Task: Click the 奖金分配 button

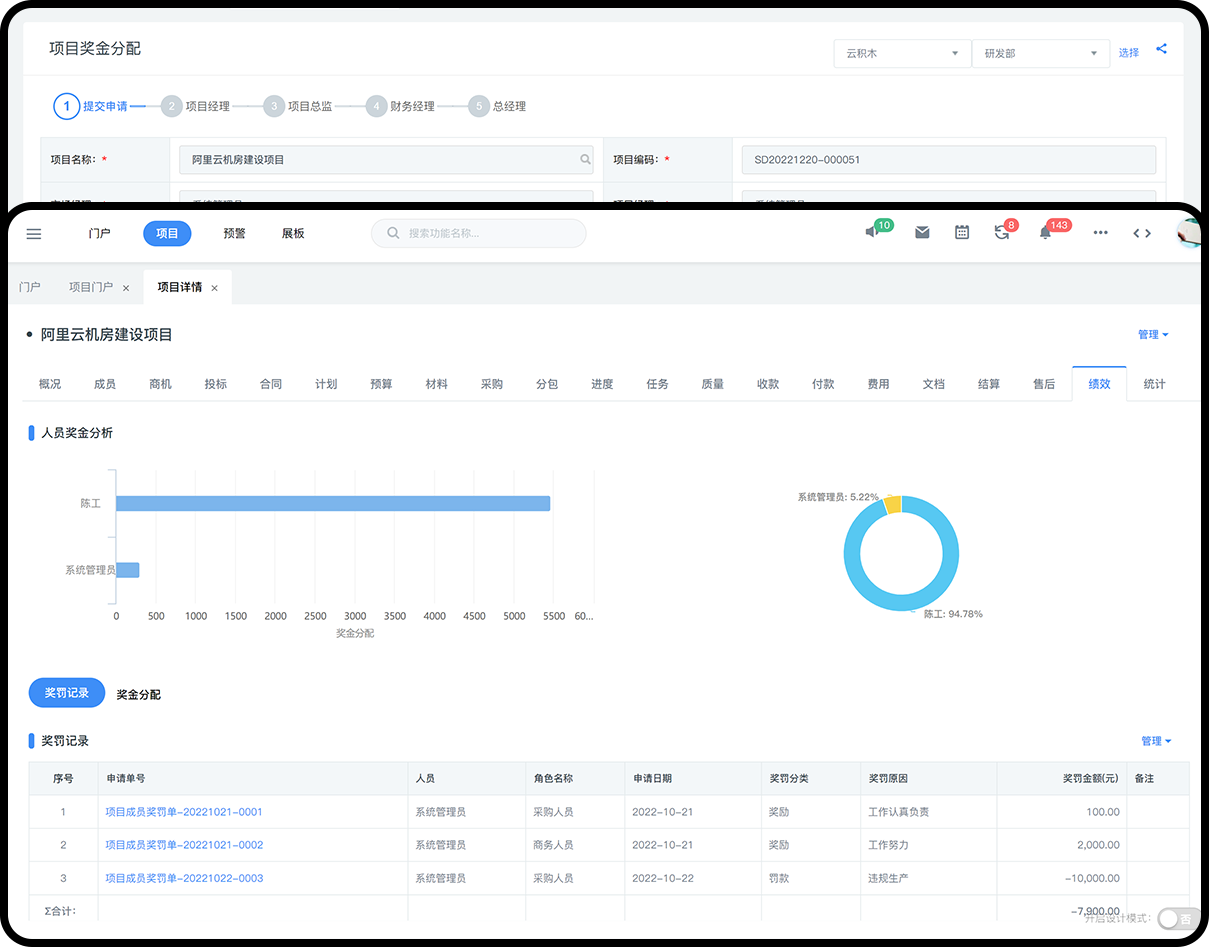Action: click(x=138, y=694)
